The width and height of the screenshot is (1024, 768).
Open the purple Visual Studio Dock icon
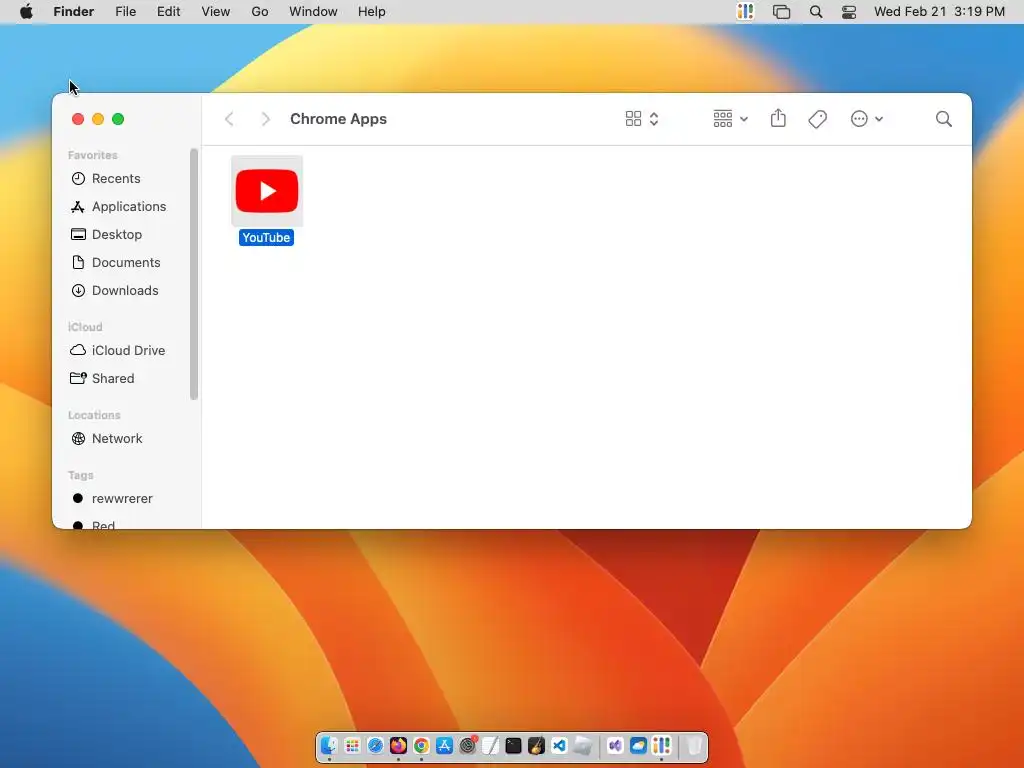tap(615, 745)
